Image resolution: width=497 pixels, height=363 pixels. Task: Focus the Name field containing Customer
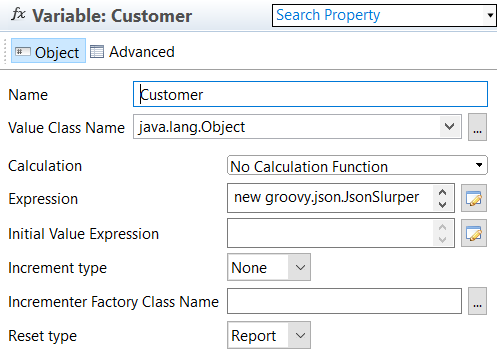[310, 94]
